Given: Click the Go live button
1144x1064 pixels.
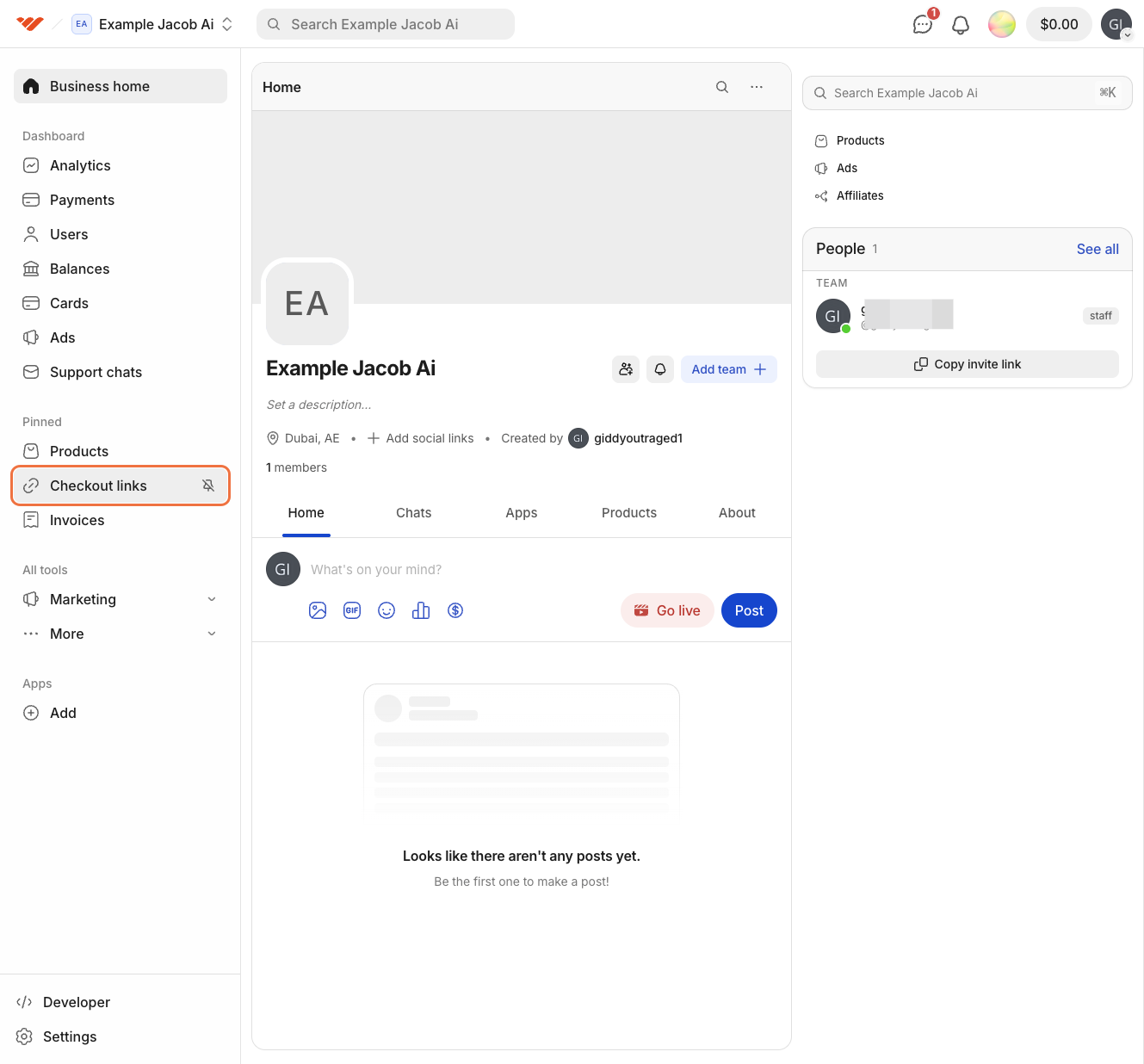Looking at the screenshot, I should pos(667,610).
